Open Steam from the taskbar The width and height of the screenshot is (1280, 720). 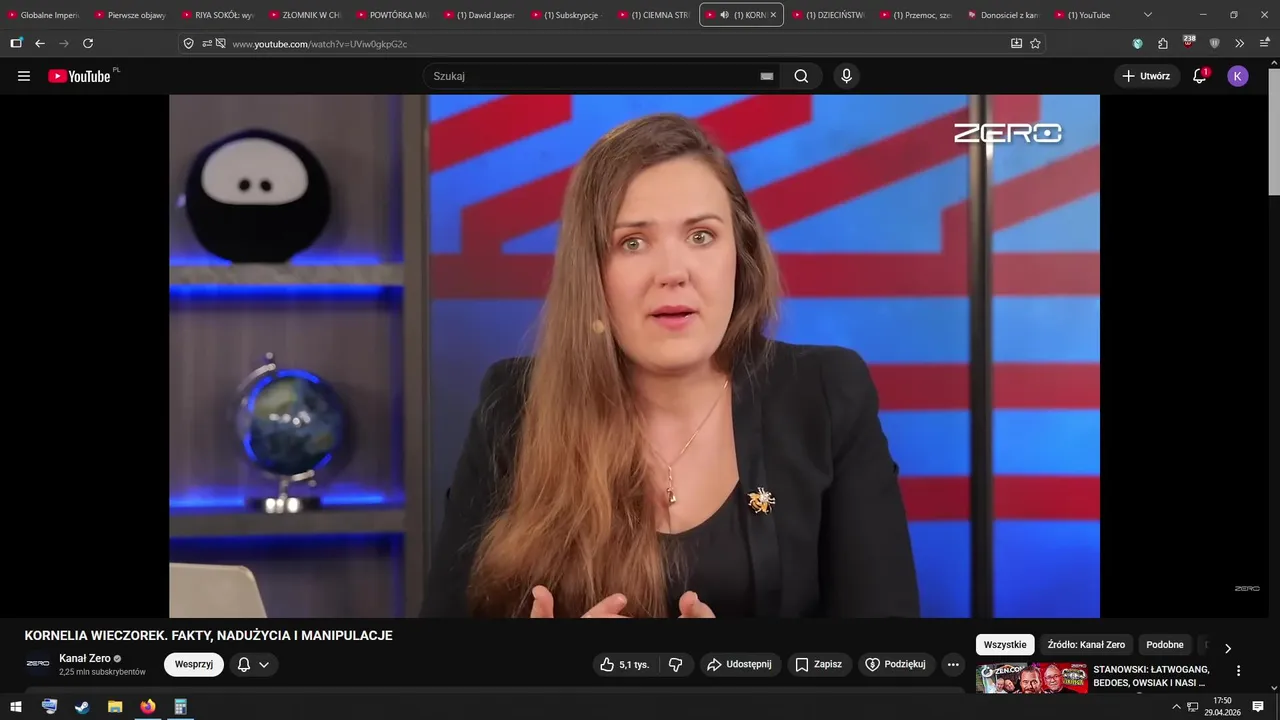coord(82,707)
